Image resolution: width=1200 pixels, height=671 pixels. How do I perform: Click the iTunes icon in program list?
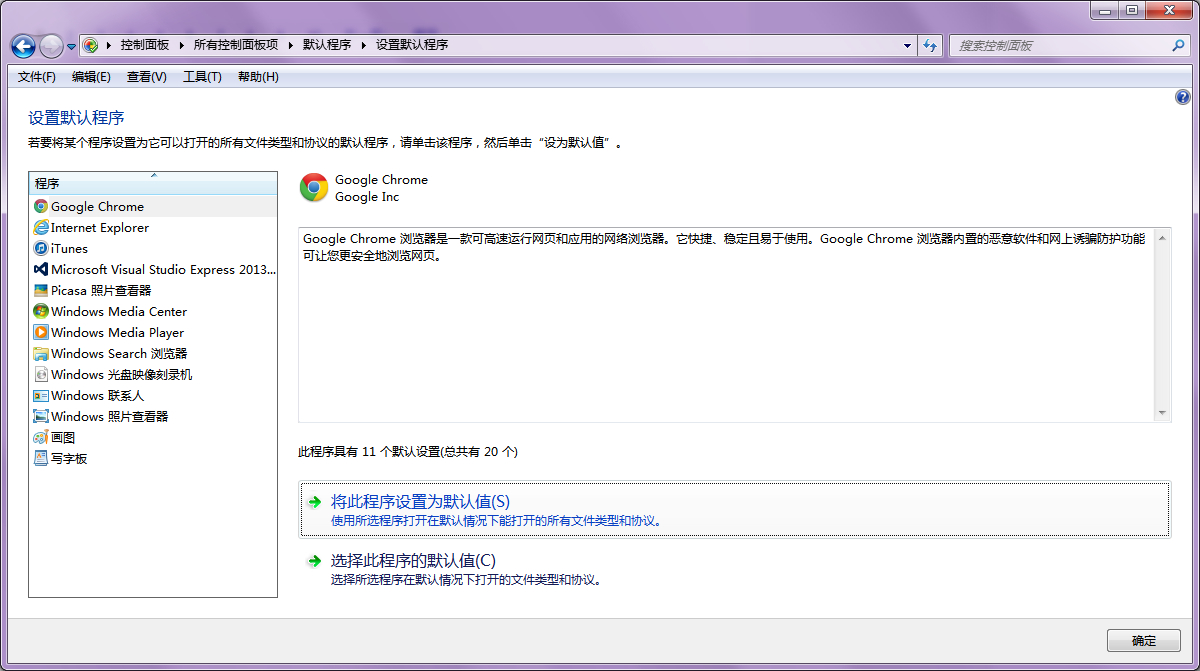pos(41,248)
